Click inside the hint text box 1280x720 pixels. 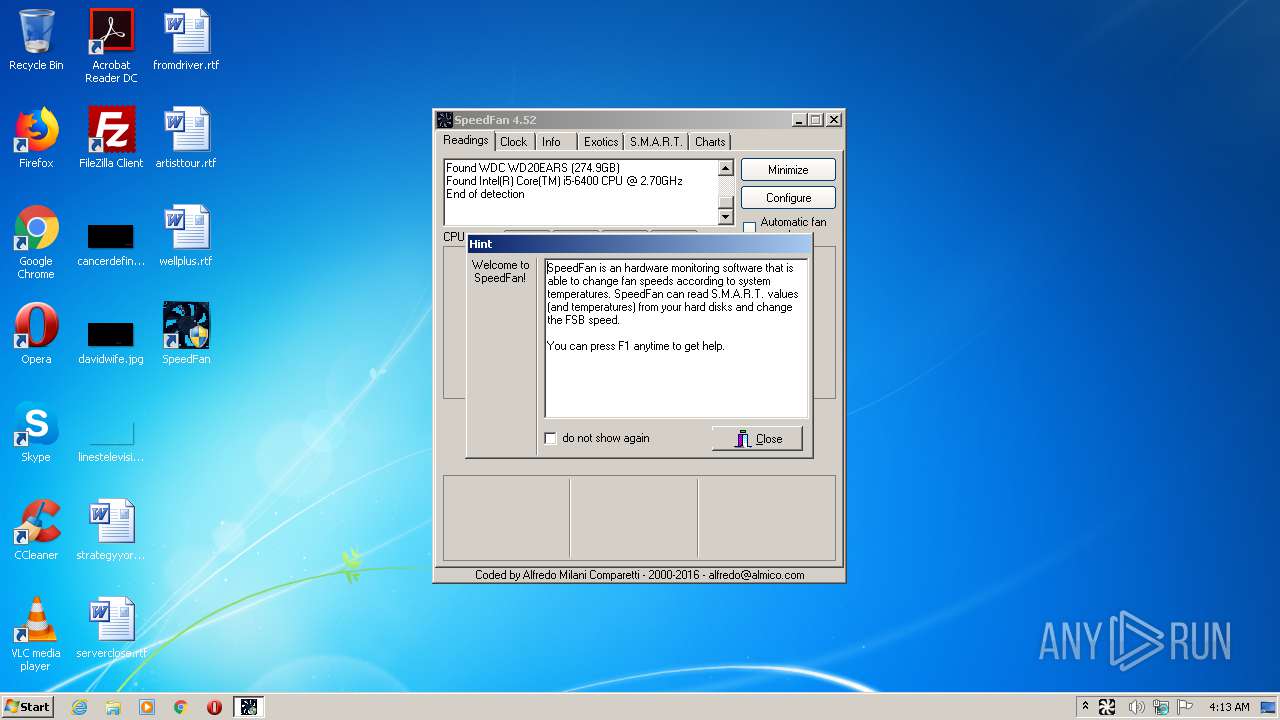tap(676, 338)
